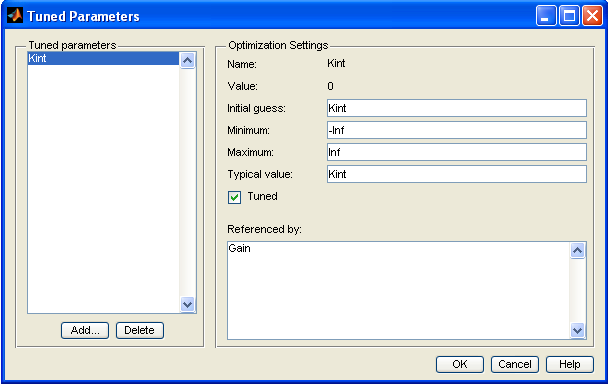This screenshot has height=385, width=608.
Task: Focus the Typical value field
Action: tap(457, 174)
